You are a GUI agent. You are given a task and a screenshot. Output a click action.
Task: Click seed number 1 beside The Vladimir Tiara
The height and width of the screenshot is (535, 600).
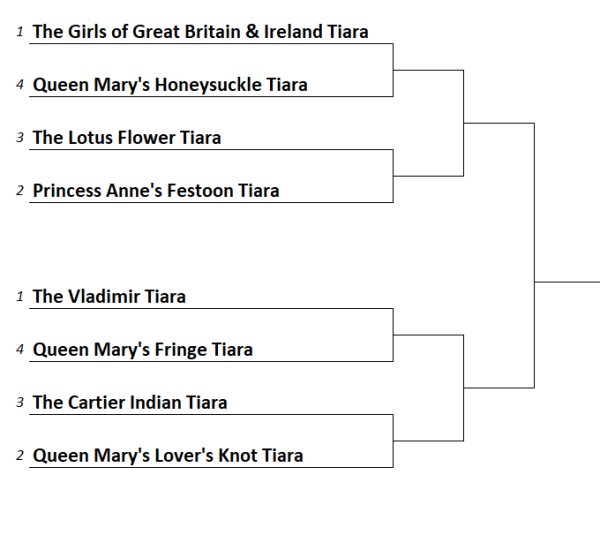click(20, 297)
